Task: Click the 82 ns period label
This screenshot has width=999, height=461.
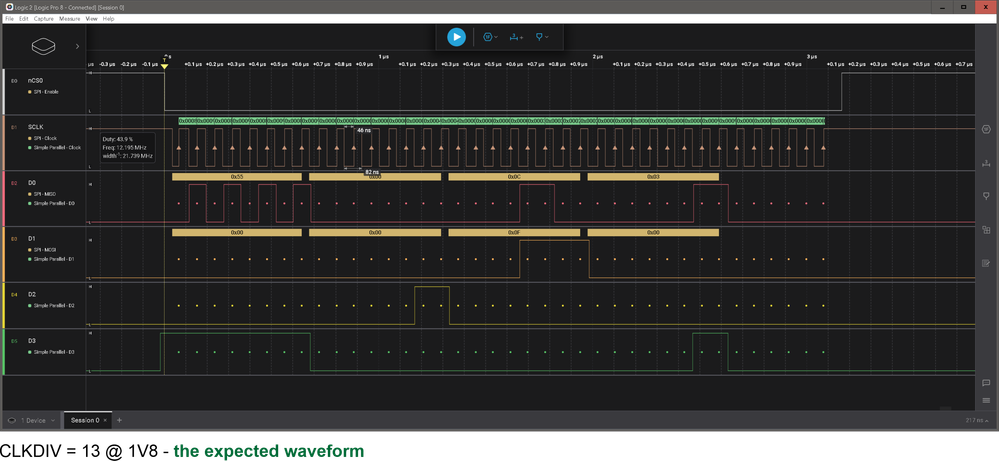Action: pyautogui.click(x=372, y=172)
